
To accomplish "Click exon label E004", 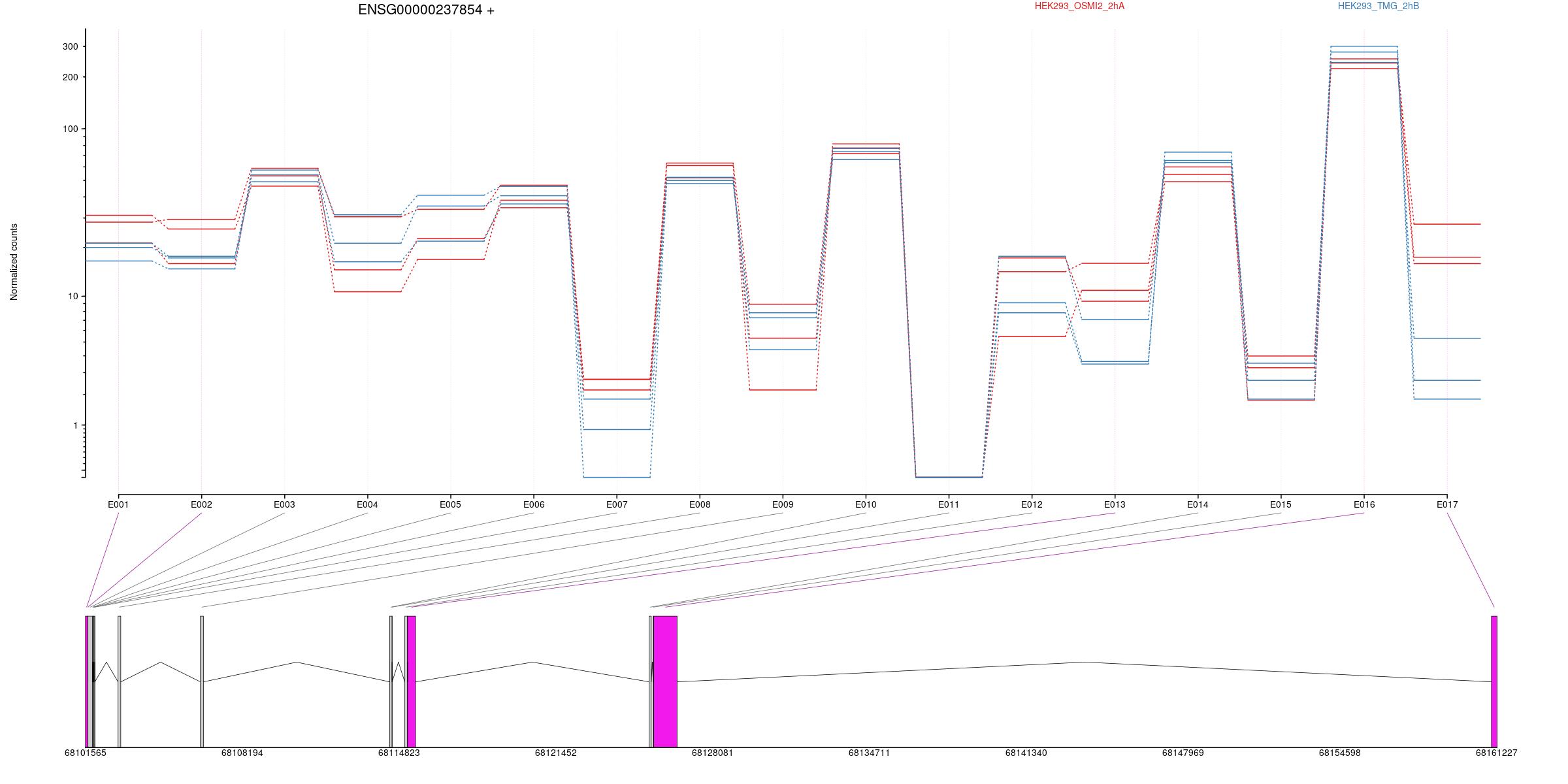I will (367, 504).
